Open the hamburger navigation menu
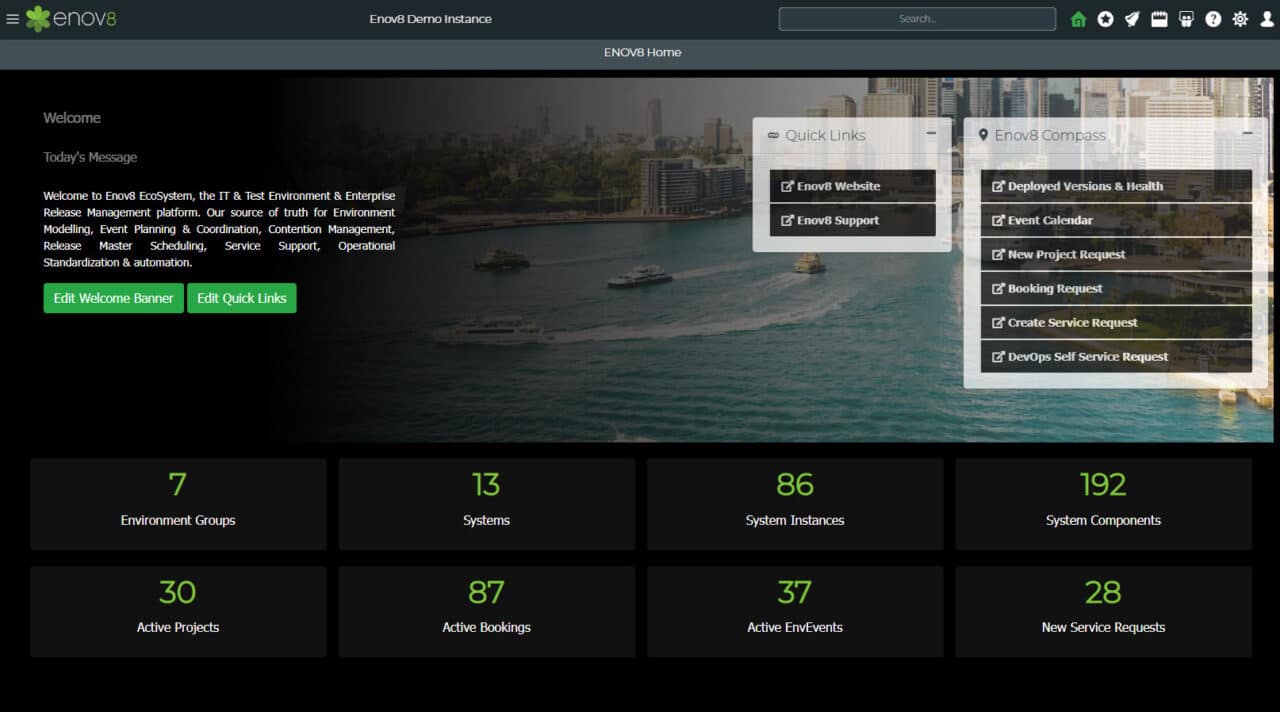 coord(13,17)
